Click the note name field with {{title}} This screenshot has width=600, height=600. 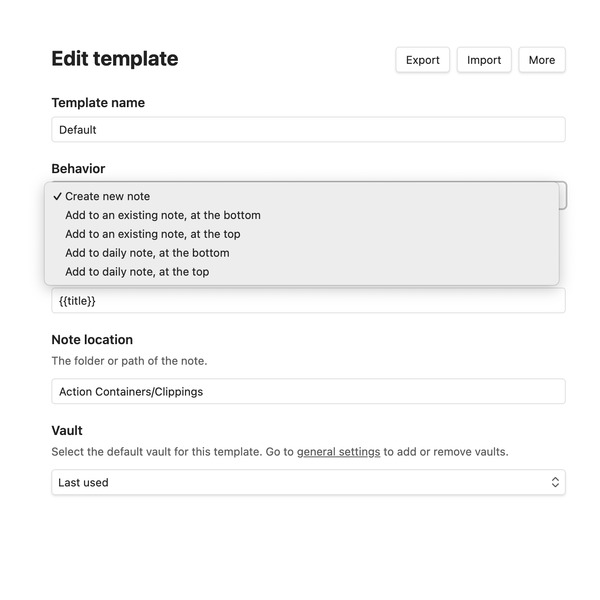308,301
